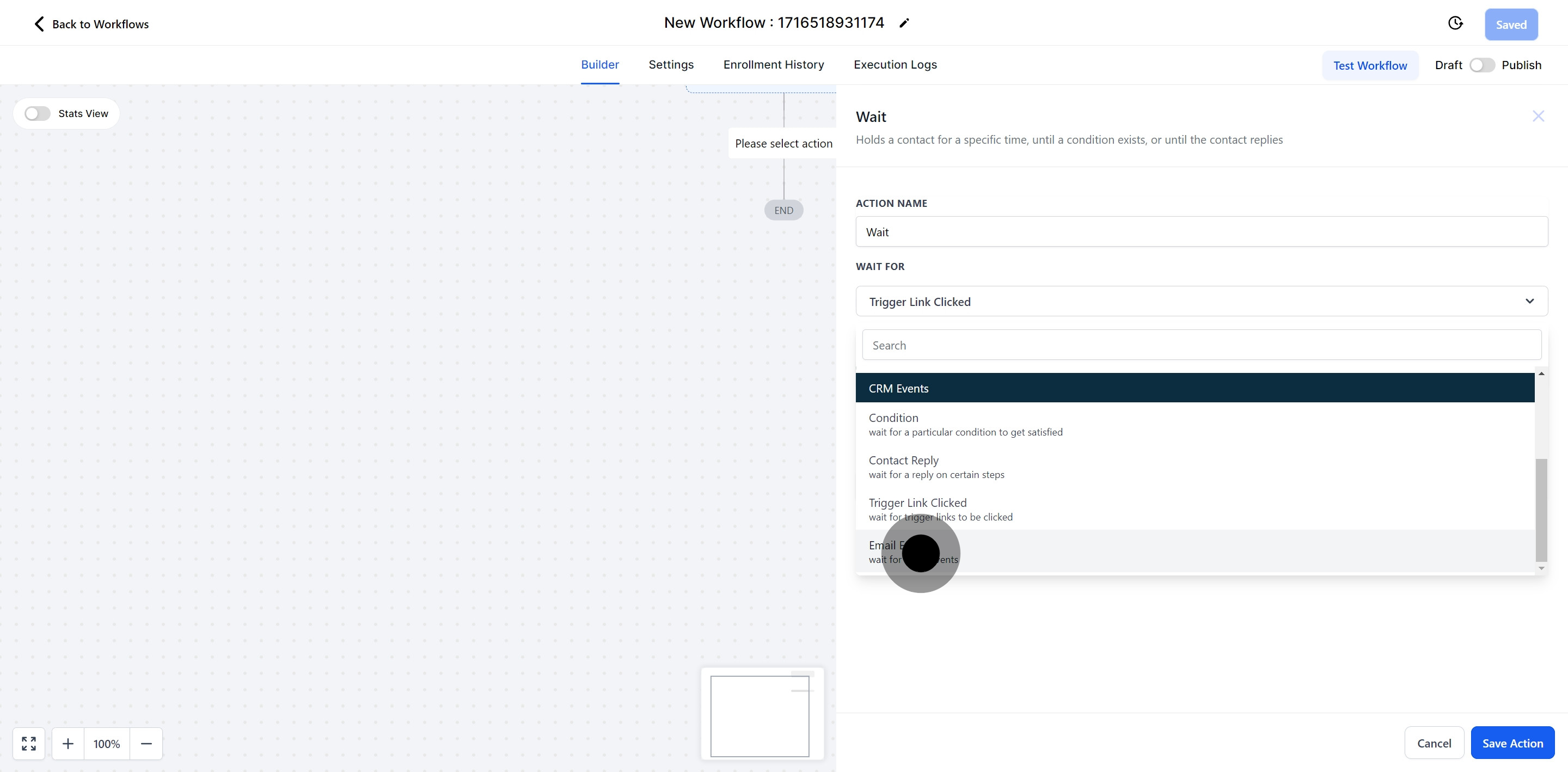Image resolution: width=1568 pixels, height=772 pixels.
Task: Click the END node on the canvas
Action: pos(783,210)
